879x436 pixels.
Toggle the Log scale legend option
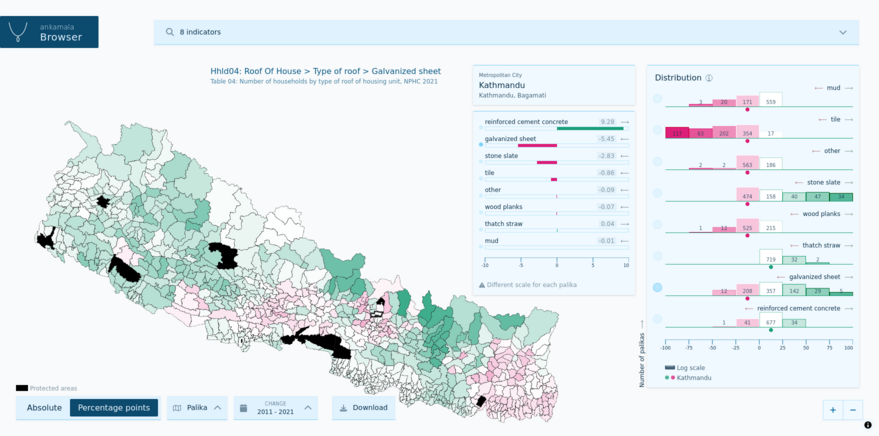(x=670, y=368)
